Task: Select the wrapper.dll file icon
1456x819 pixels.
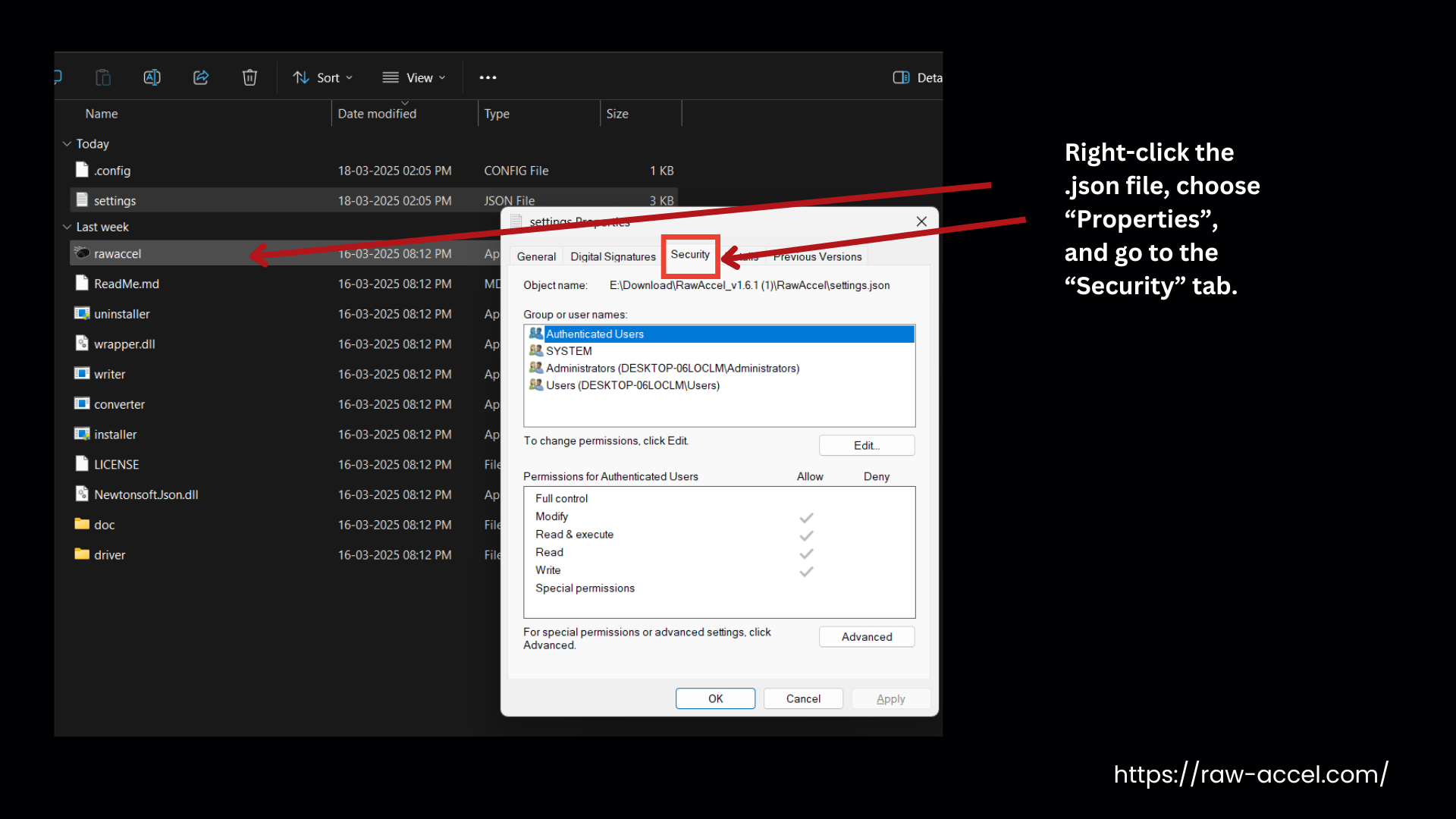Action: tap(82, 343)
